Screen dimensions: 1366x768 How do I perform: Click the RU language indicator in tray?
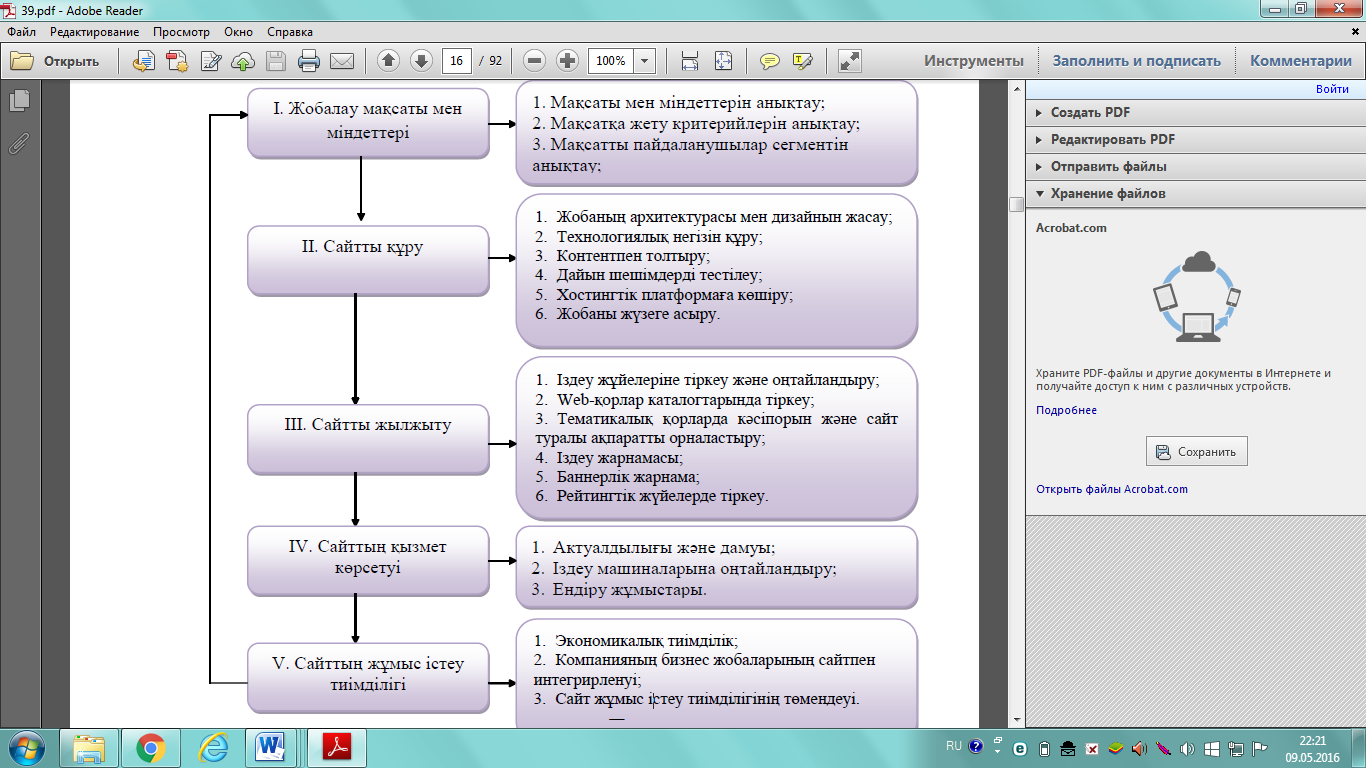[954, 746]
